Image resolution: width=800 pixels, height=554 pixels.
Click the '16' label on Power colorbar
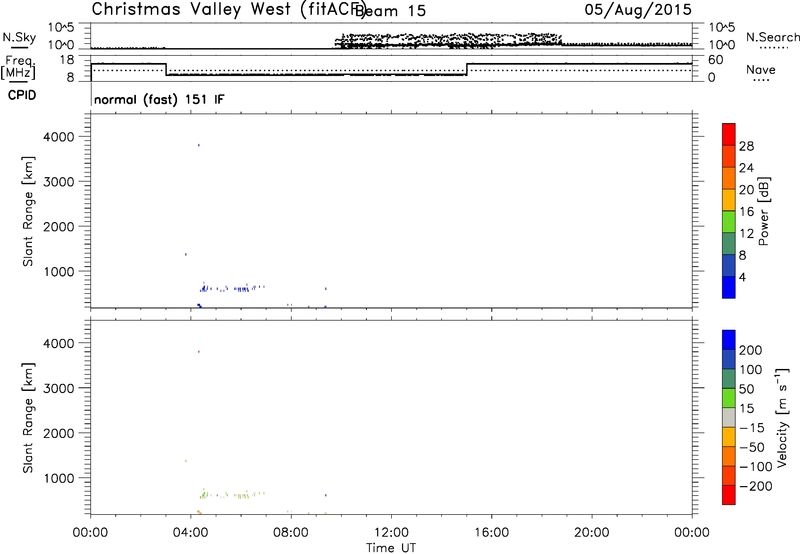coord(746,212)
